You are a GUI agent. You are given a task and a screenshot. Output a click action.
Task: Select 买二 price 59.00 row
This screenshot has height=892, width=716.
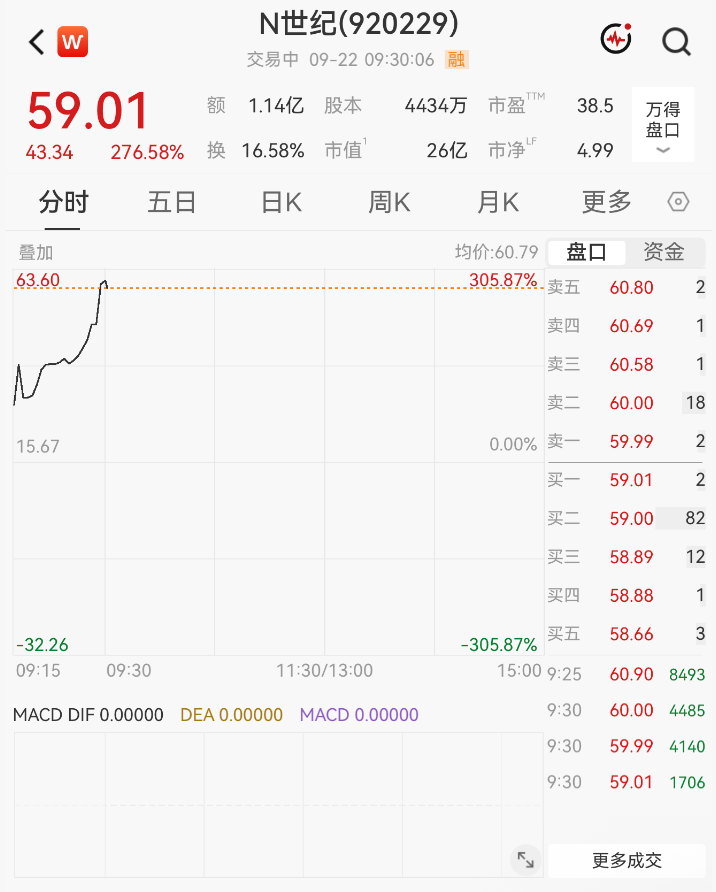point(626,518)
